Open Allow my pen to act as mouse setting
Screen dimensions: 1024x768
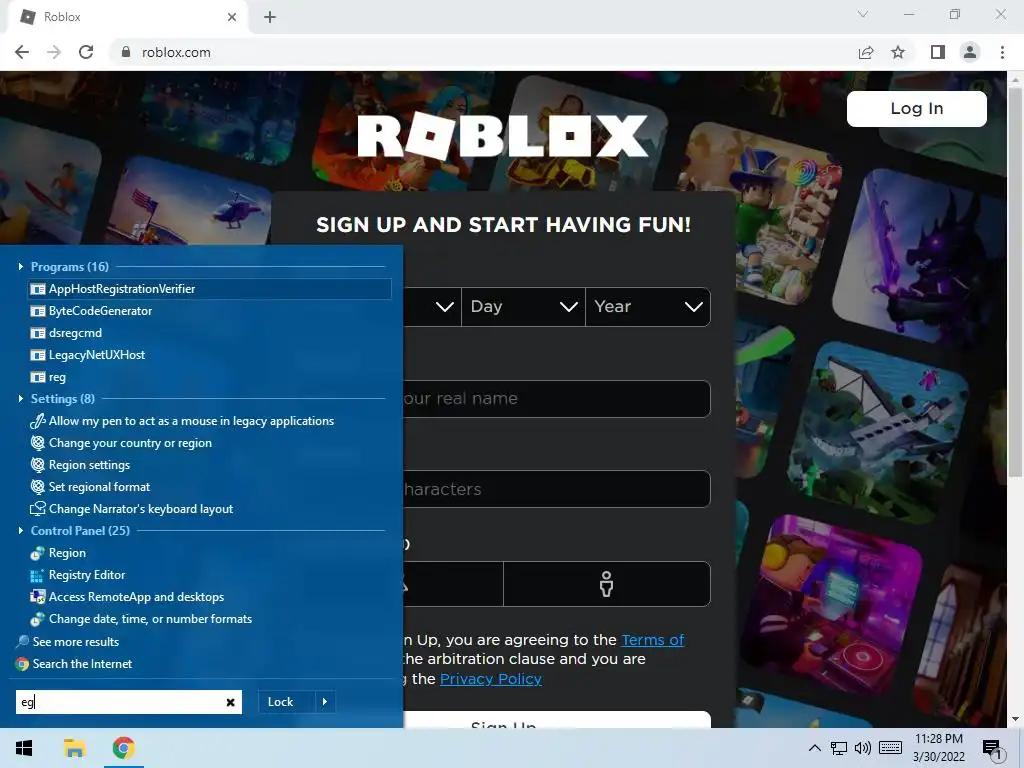(210, 421)
